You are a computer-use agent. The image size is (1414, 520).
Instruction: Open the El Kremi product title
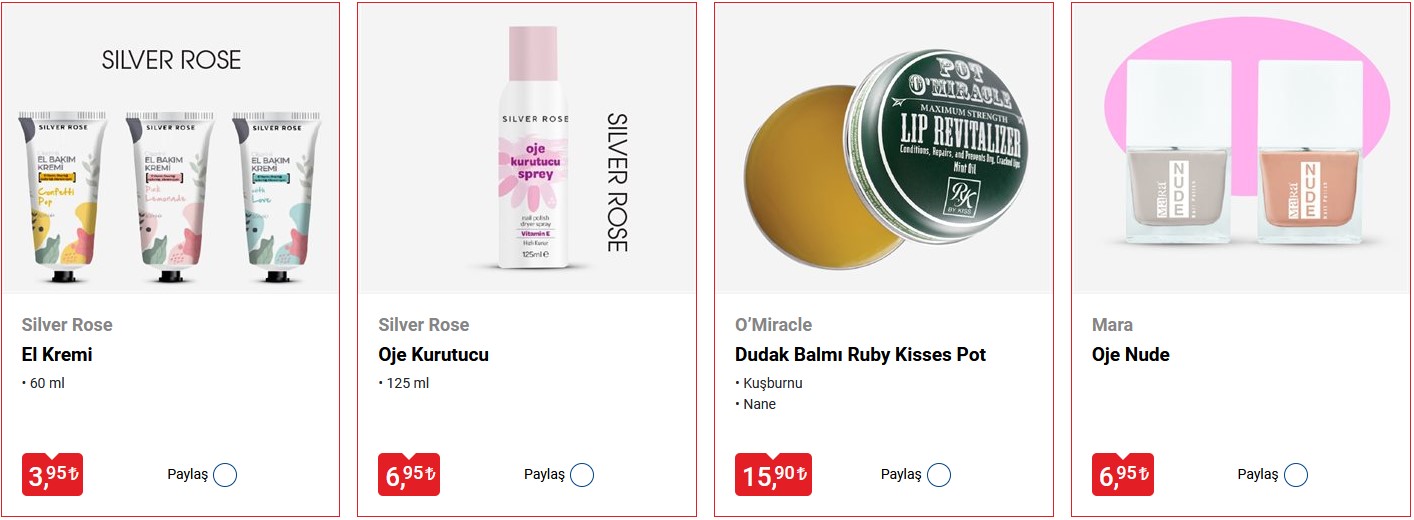tap(57, 355)
